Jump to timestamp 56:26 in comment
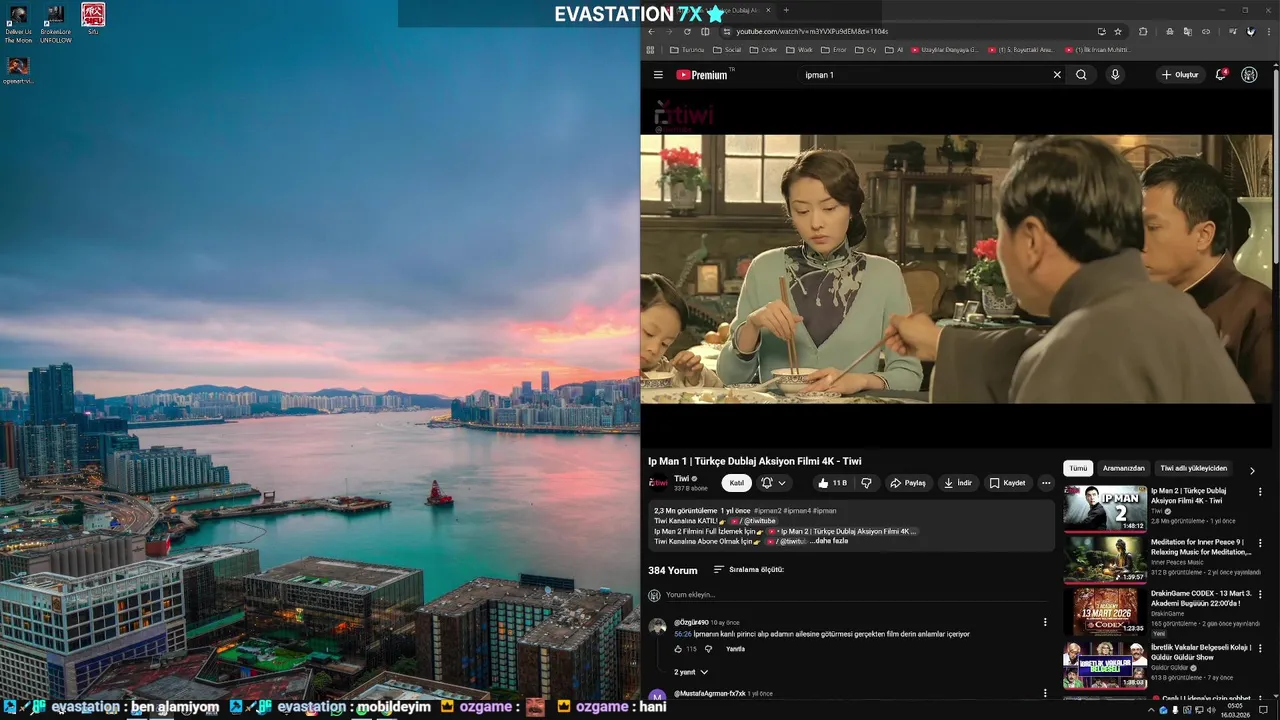 click(x=683, y=634)
